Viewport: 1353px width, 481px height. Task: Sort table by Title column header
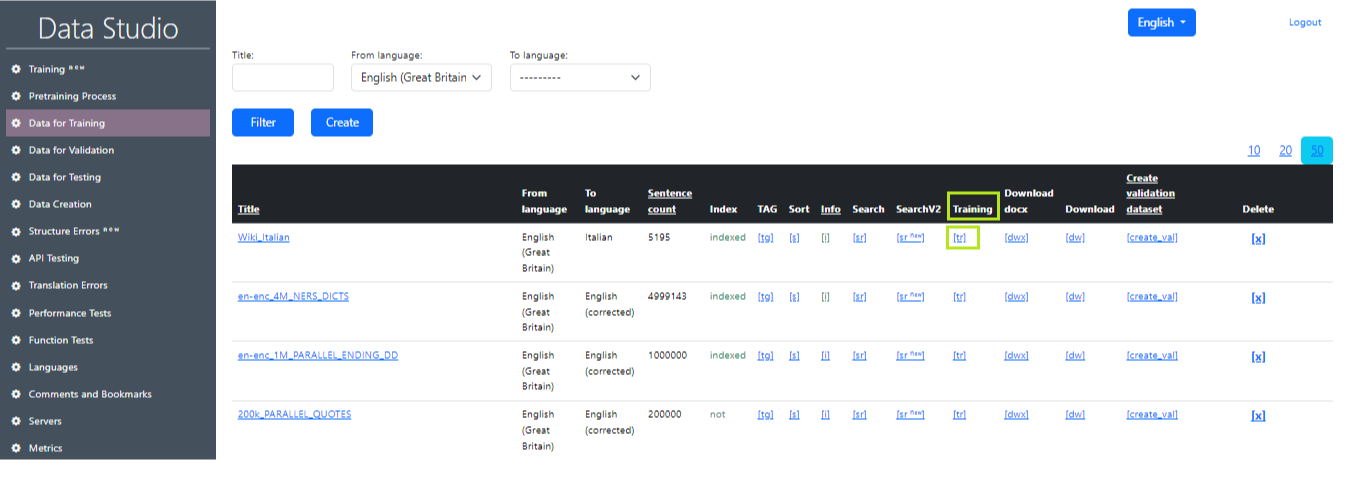pos(248,209)
